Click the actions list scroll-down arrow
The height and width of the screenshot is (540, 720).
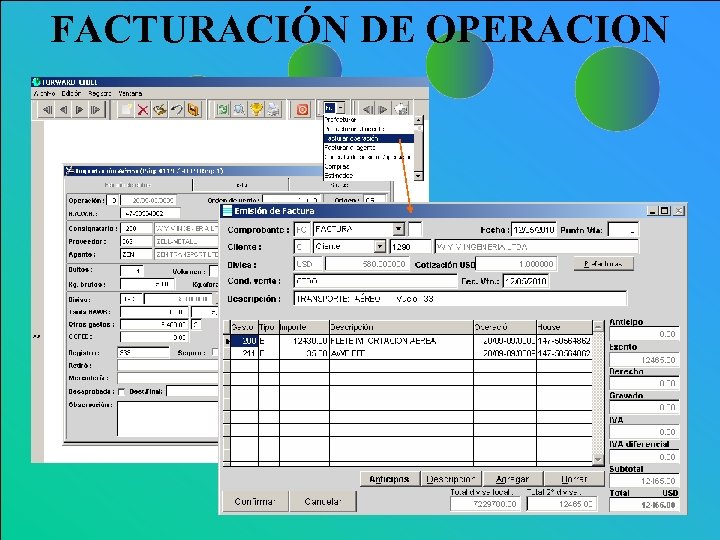[x=418, y=176]
